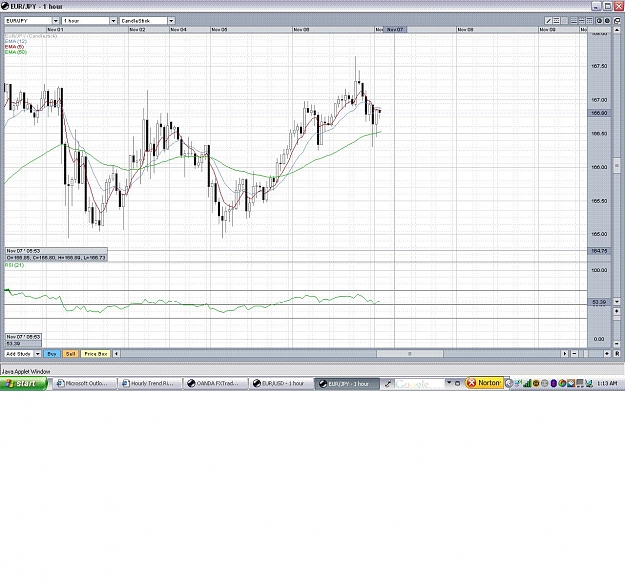
Task: Click the wrench icon beside Google search box
Action: (387, 384)
